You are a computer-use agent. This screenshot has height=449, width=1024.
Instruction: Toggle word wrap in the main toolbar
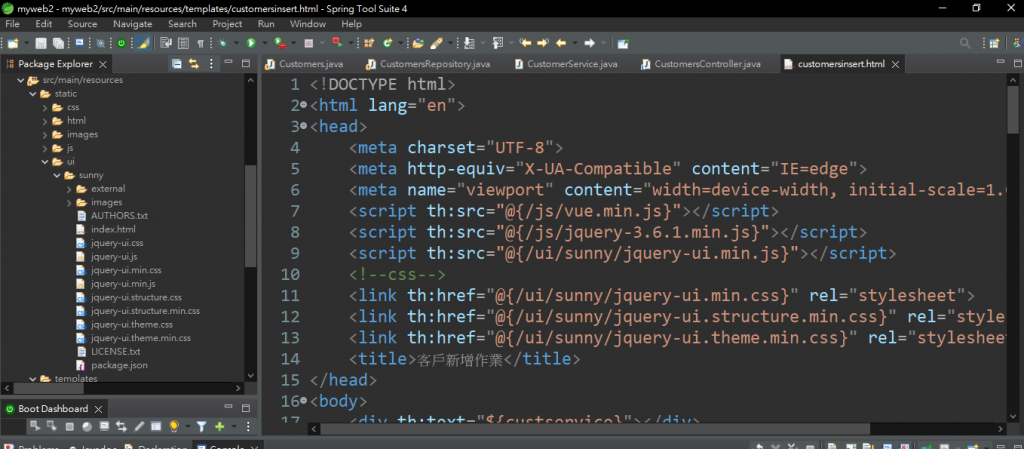[x=166, y=43]
